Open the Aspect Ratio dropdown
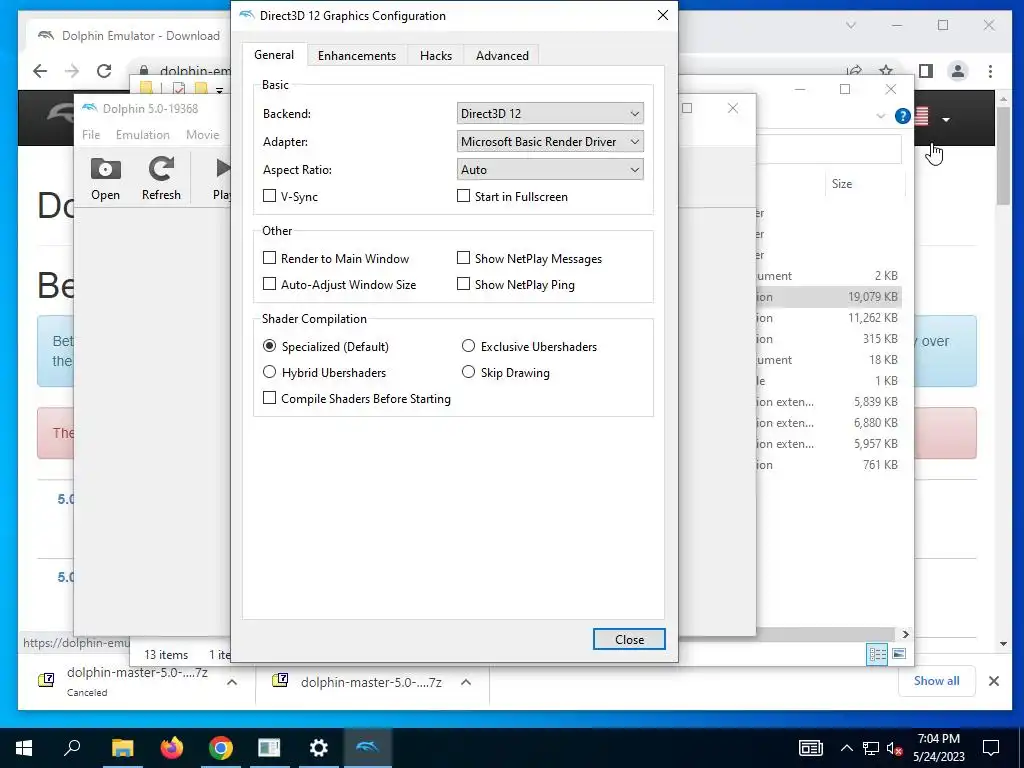The width and height of the screenshot is (1024, 768). [550, 170]
